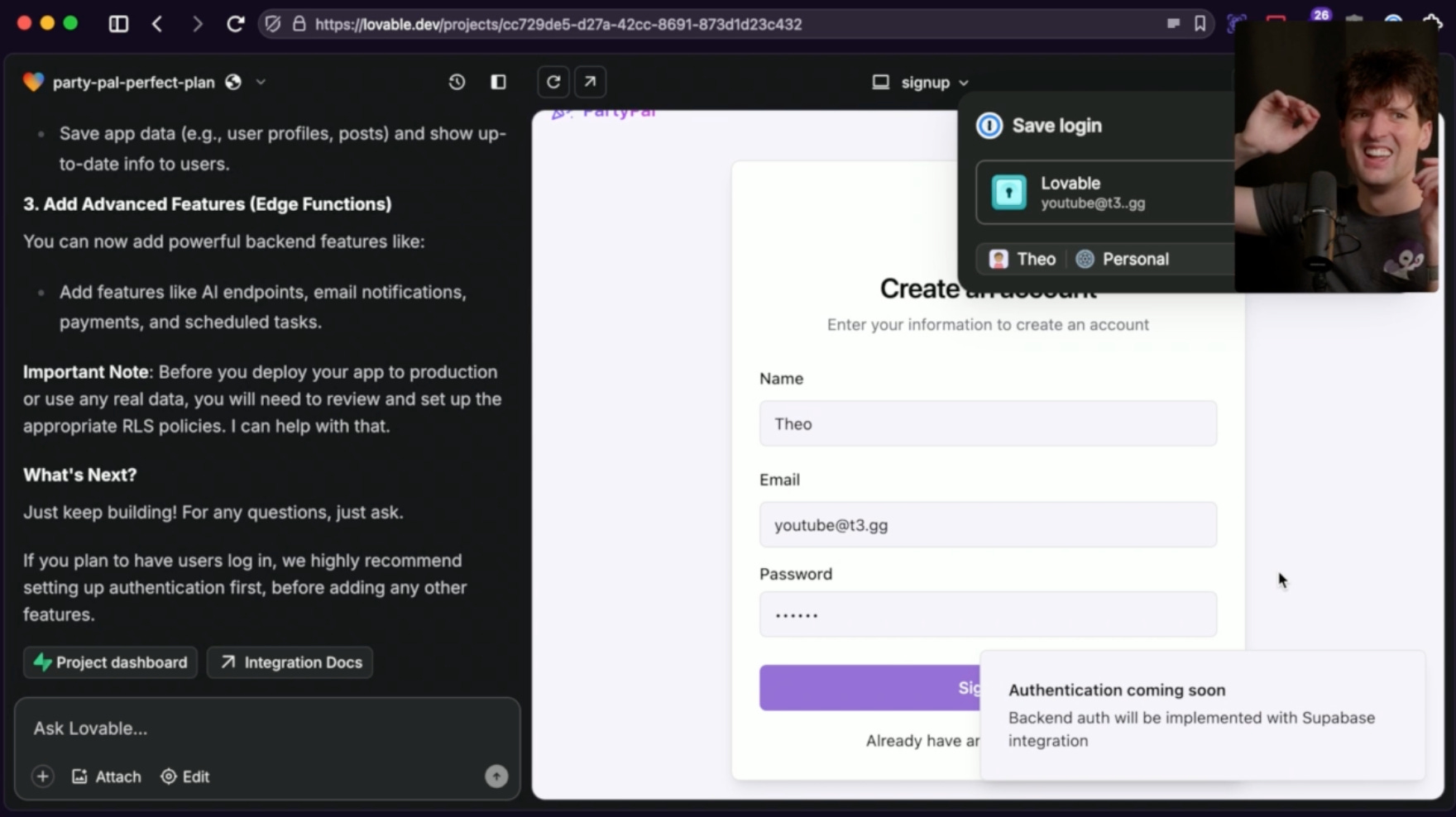Refresh the preview pane
1456x817 pixels.
pos(553,82)
